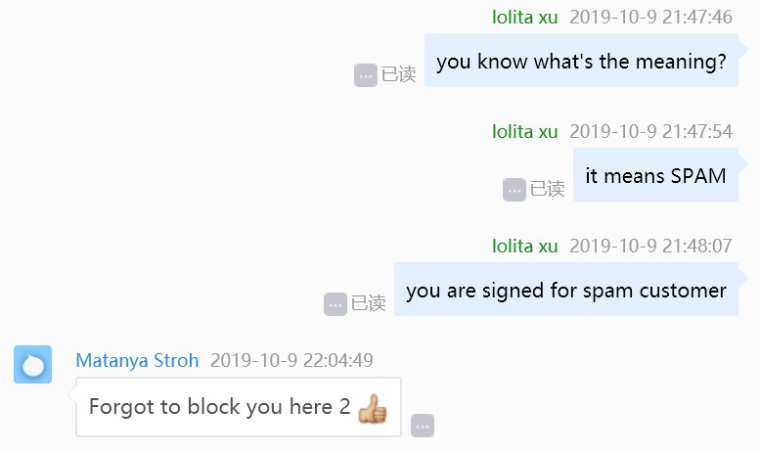
Task: Open options icon beside 'you know what's the meaning?'
Action: (365, 75)
